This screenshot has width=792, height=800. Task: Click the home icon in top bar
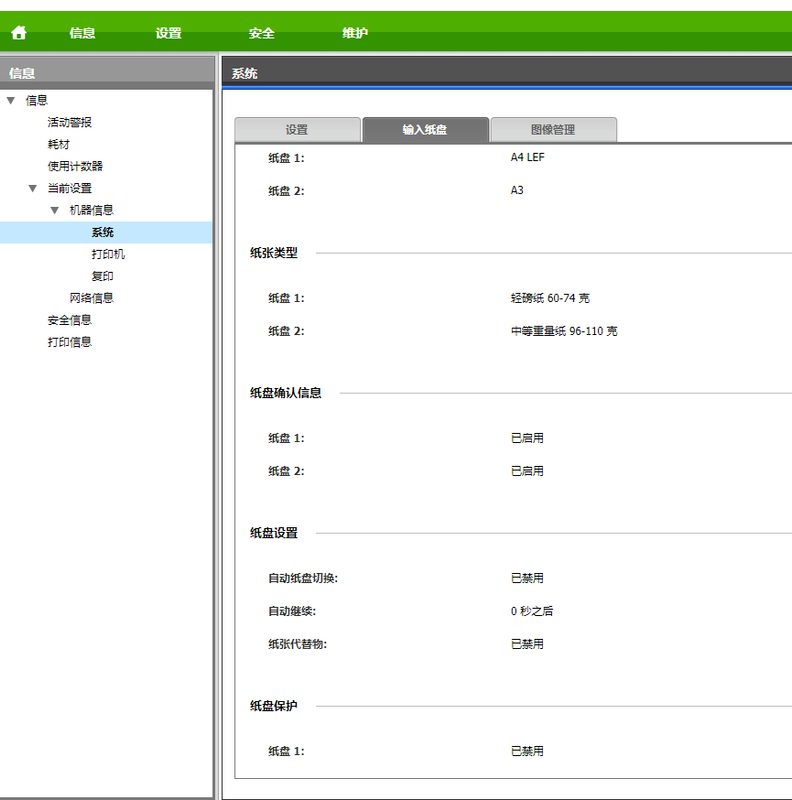(x=19, y=33)
